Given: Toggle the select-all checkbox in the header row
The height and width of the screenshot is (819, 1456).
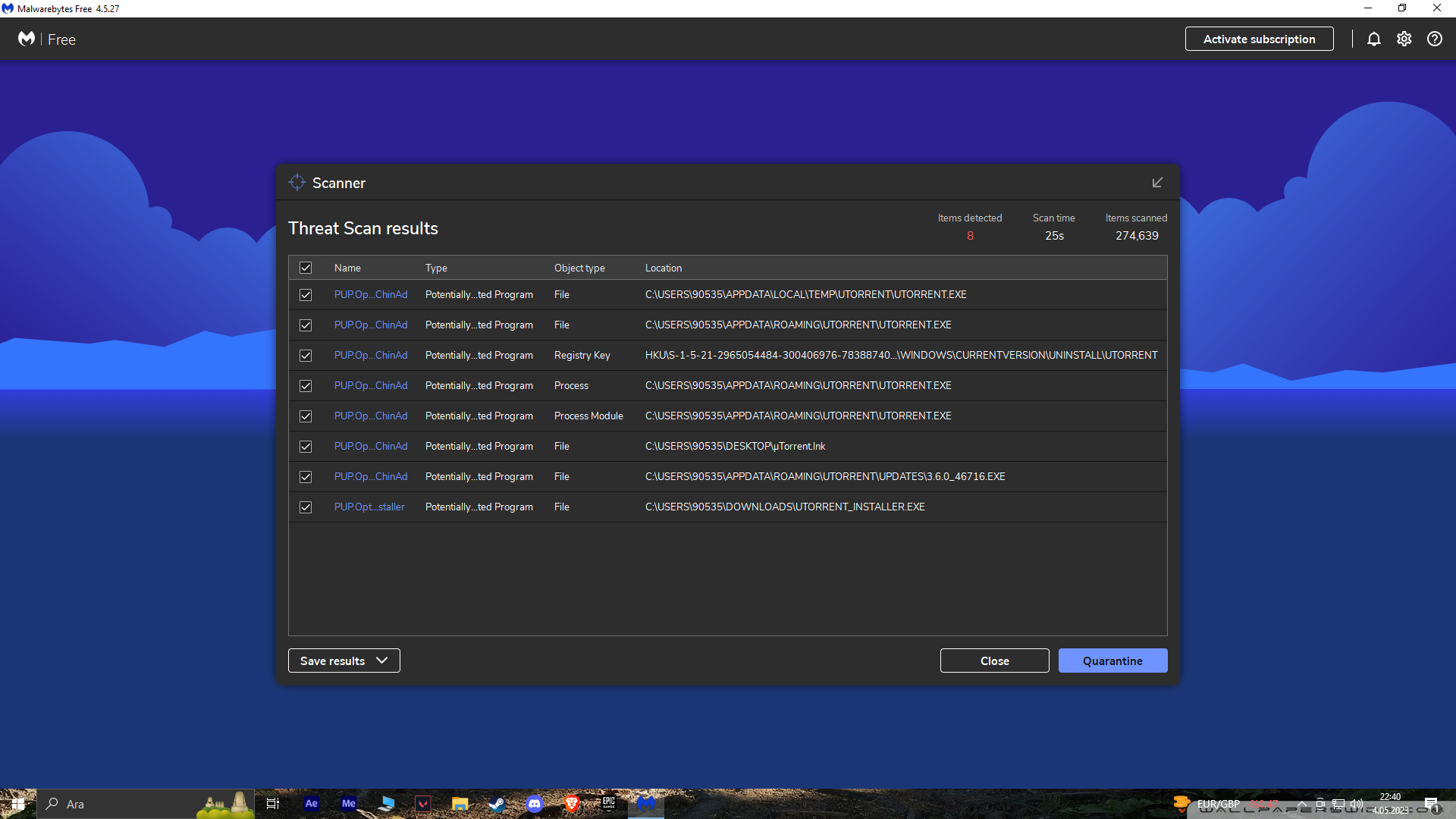Looking at the screenshot, I should pyautogui.click(x=306, y=268).
